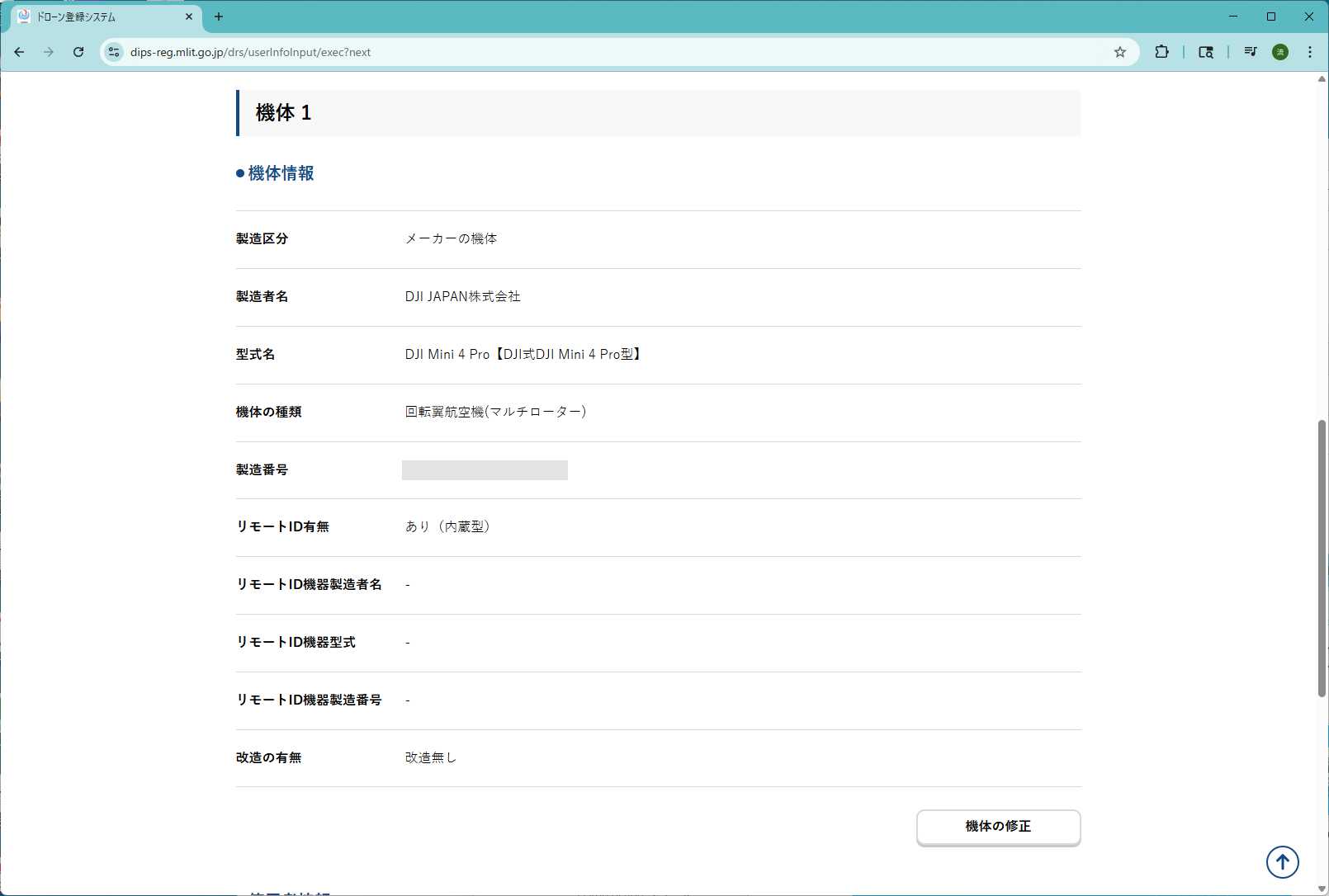This screenshot has height=896, width=1329.
Task: Click the 製造区分 label
Action: (262, 238)
